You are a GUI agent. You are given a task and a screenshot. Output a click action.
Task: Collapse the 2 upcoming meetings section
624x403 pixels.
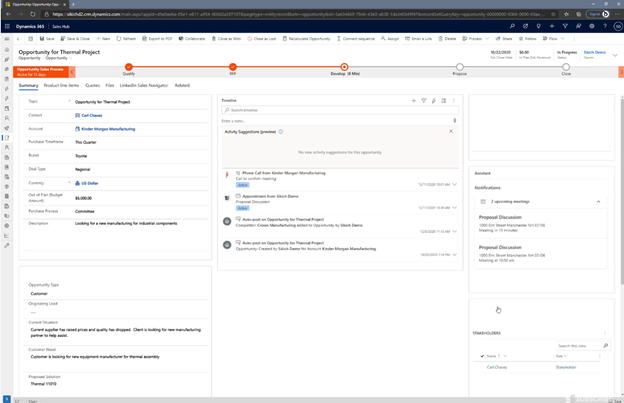[599, 202]
